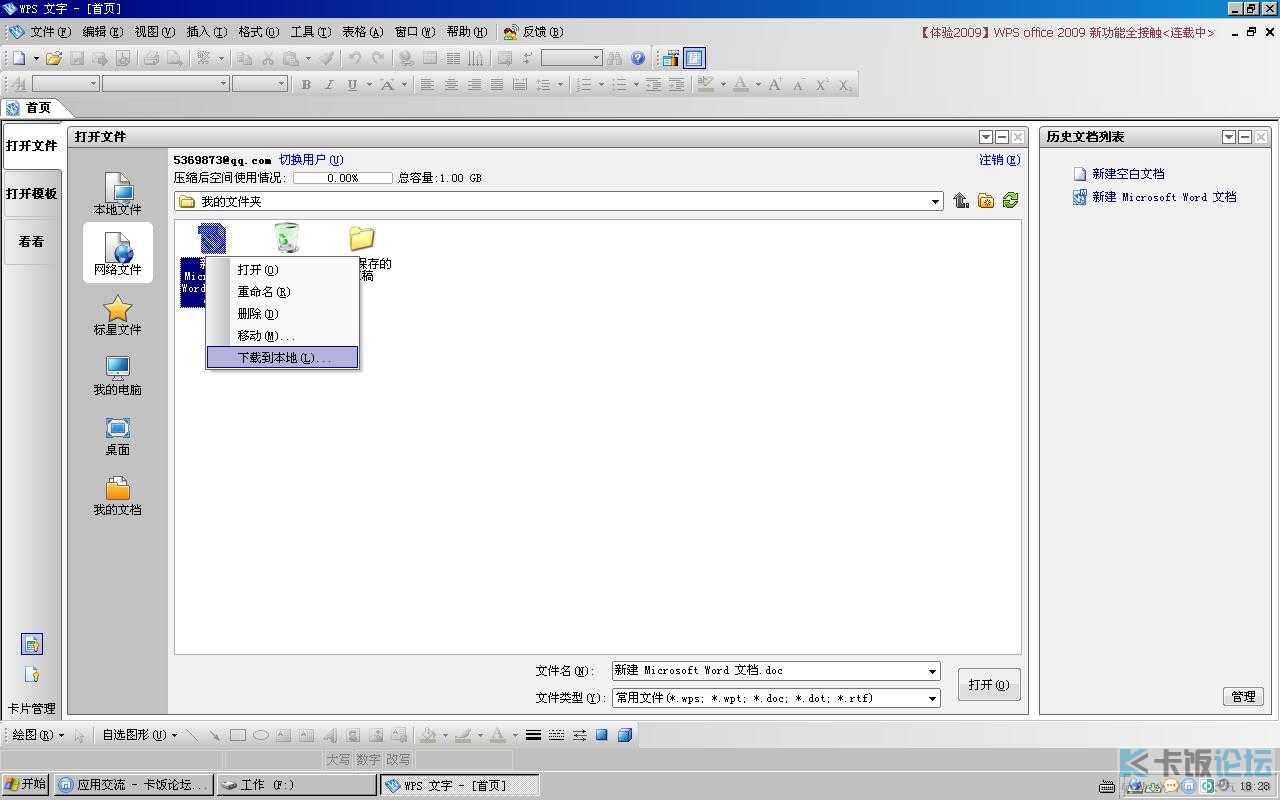Click the Cut scissors icon
Image resolution: width=1280 pixels, height=800 pixels.
pyautogui.click(x=268, y=58)
